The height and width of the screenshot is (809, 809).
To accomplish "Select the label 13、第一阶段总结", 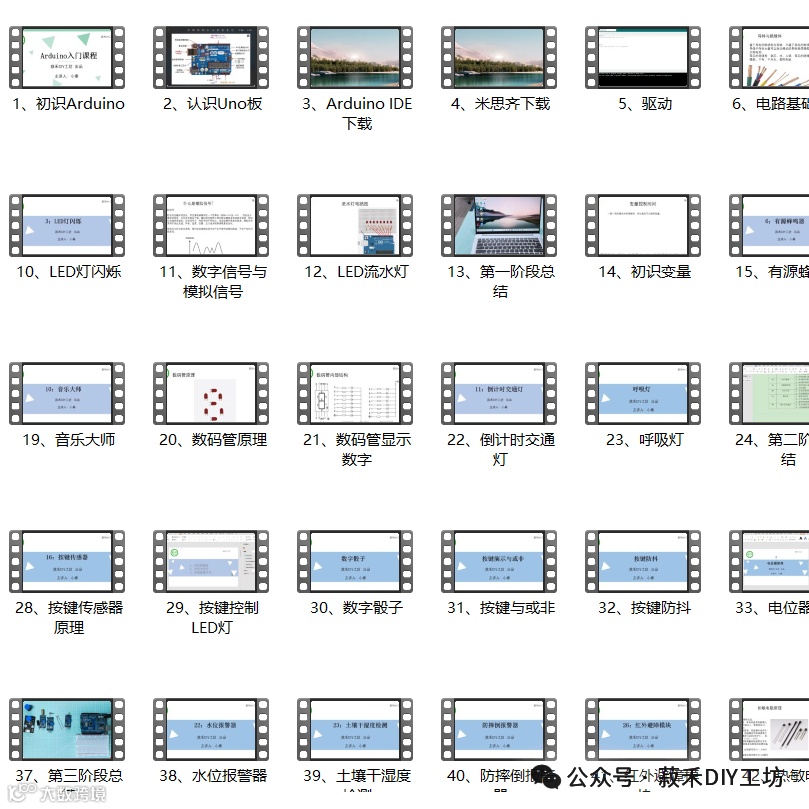I will pyautogui.click(x=501, y=282).
